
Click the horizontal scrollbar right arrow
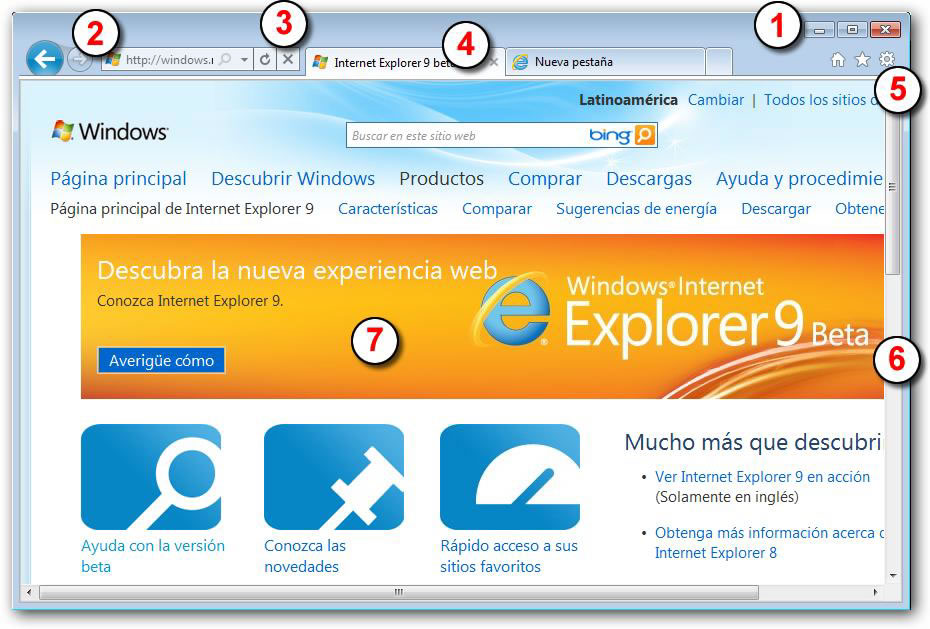(875, 592)
